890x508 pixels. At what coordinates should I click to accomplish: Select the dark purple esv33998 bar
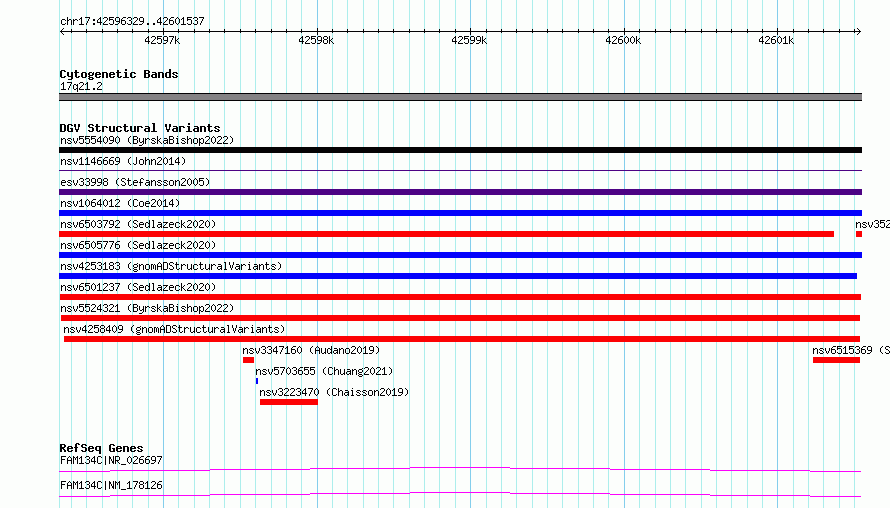(x=460, y=192)
